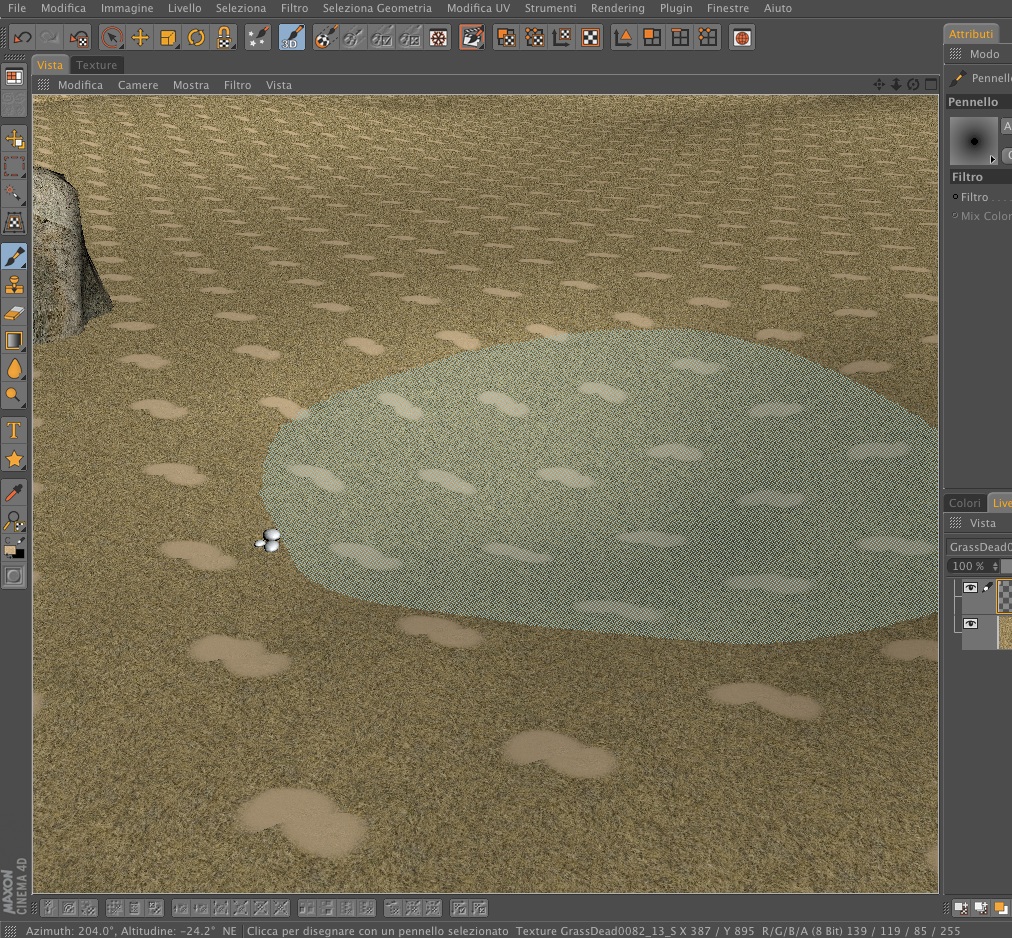The image size is (1012, 938).
Task: Click the Undo texture icon with checkerboard
Action: point(79,38)
